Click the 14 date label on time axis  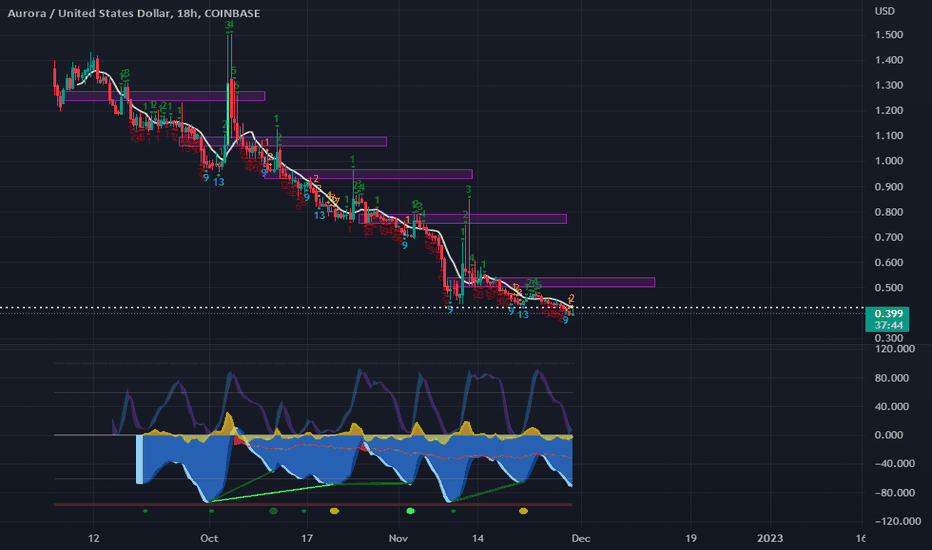(477, 538)
